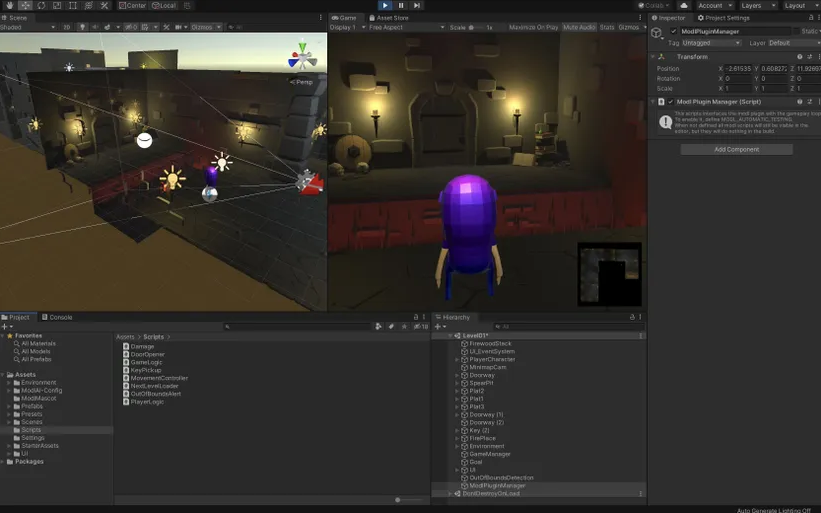The height and width of the screenshot is (513, 821).
Task: Click the Step frame button
Action: coord(417,5)
